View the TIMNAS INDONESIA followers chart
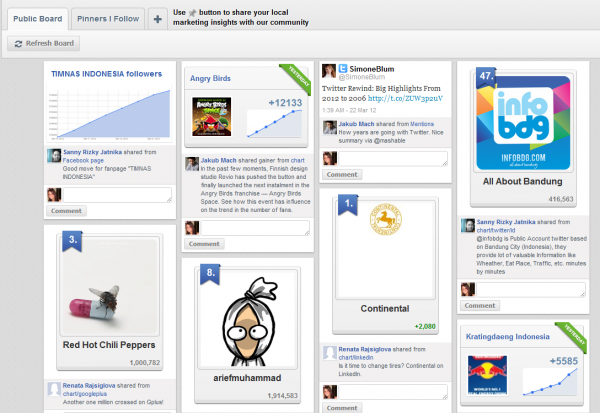The width and height of the screenshot is (600, 413). click(x=109, y=114)
